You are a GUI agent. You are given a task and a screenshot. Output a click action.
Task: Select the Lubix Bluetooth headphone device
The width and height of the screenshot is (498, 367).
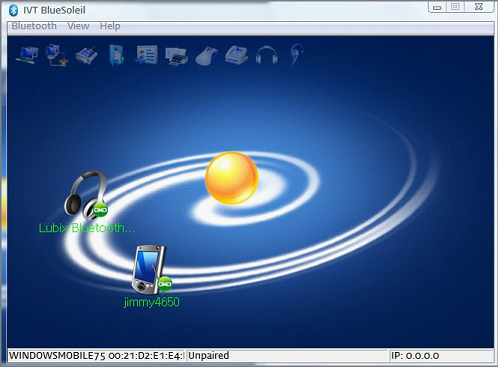tap(86, 195)
